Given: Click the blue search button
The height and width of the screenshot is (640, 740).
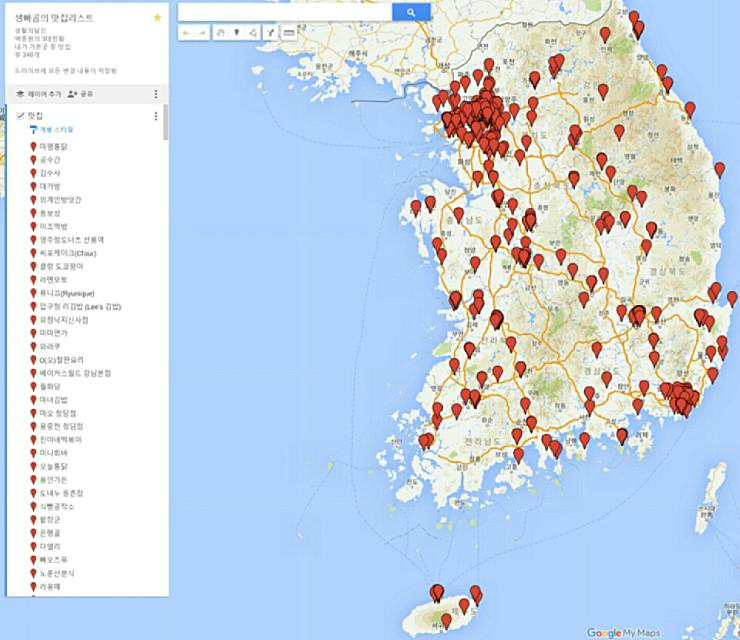Looking at the screenshot, I should point(410,12).
